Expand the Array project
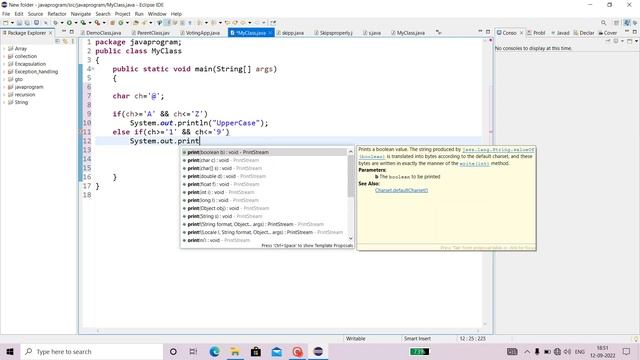 4,49
